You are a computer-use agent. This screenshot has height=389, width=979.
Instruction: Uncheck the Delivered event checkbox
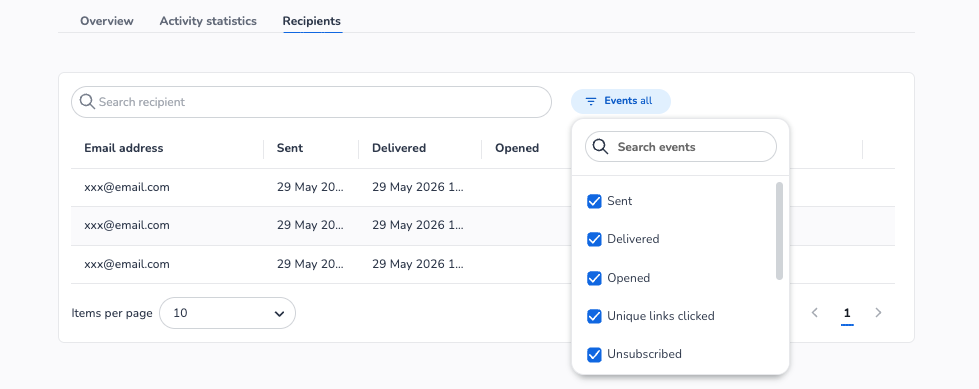(x=594, y=239)
